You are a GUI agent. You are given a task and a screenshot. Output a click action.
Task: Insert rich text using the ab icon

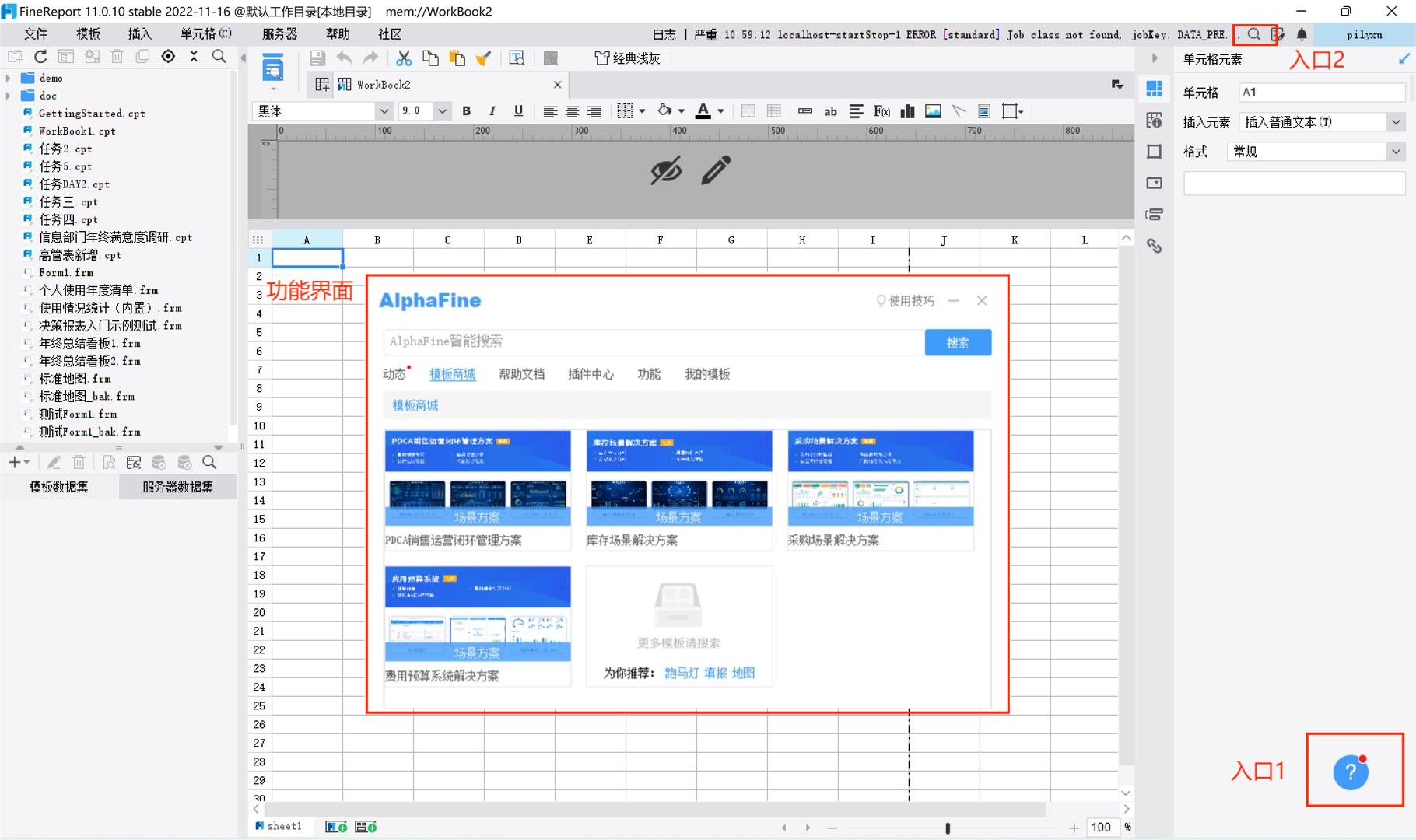point(831,111)
